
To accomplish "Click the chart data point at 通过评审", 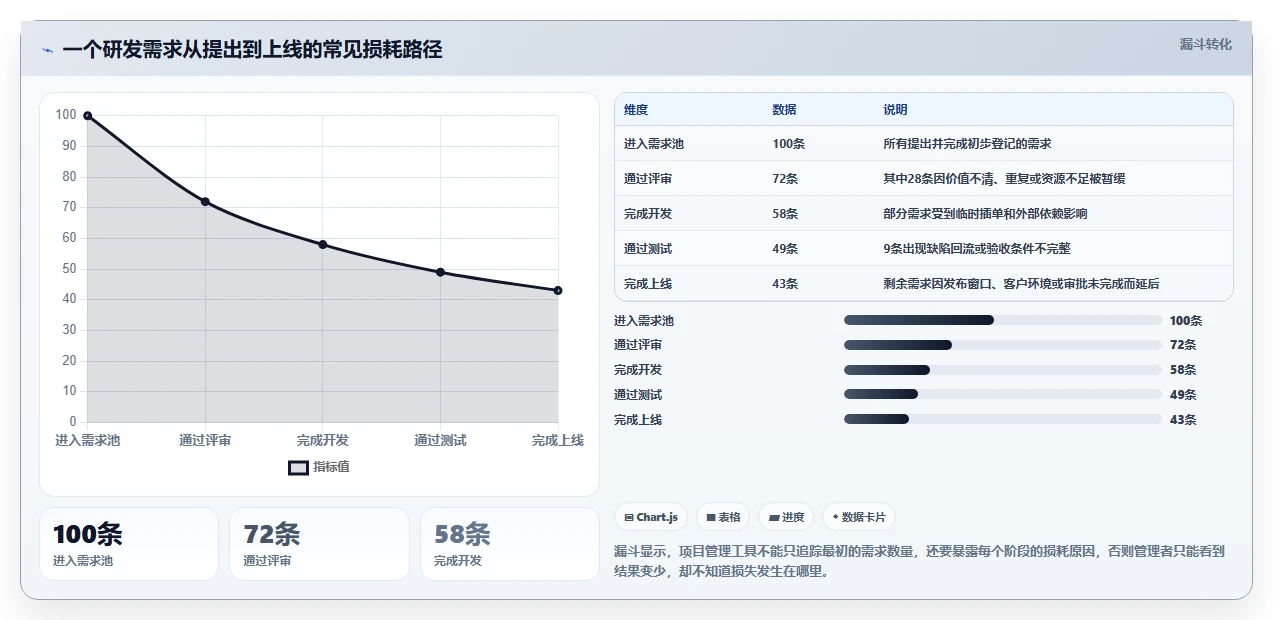I will [x=205, y=202].
